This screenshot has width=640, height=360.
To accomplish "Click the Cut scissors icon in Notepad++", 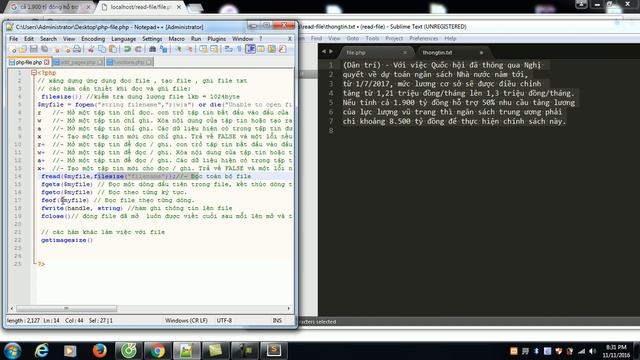I will point(91,49).
